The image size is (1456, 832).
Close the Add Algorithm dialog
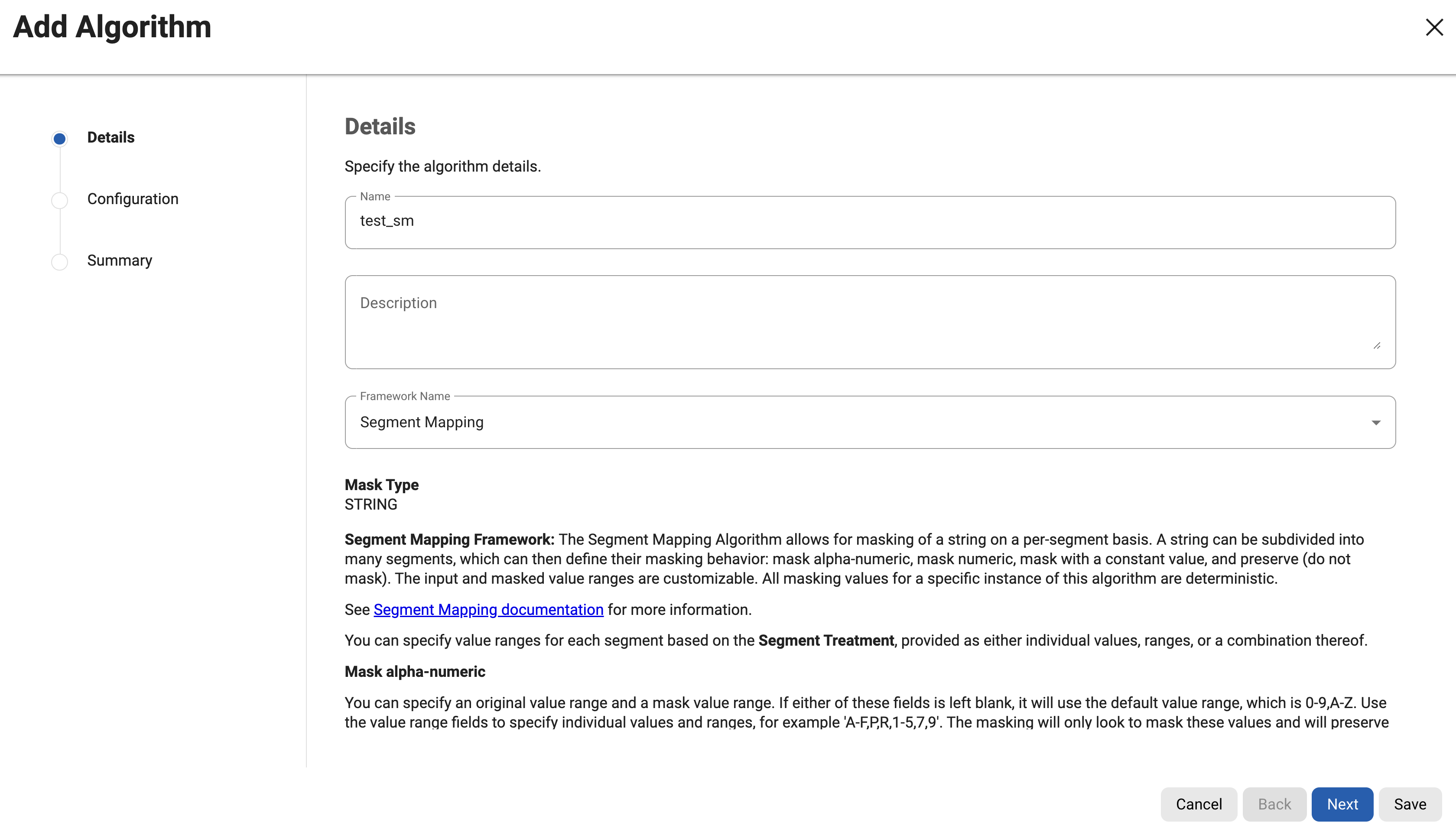click(x=1434, y=27)
